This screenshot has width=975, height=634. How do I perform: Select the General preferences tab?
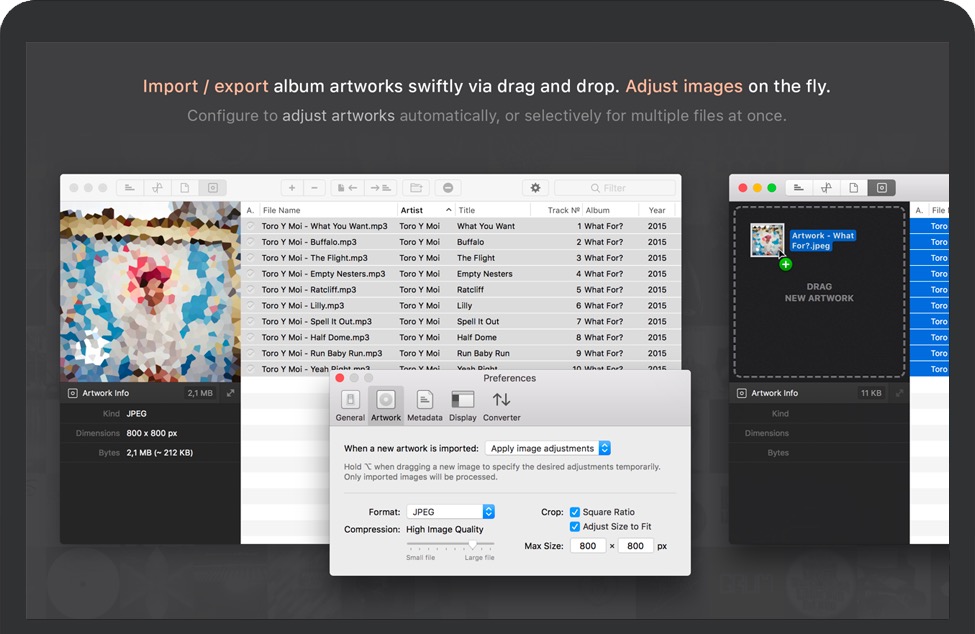pyautogui.click(x=350, y=405)
